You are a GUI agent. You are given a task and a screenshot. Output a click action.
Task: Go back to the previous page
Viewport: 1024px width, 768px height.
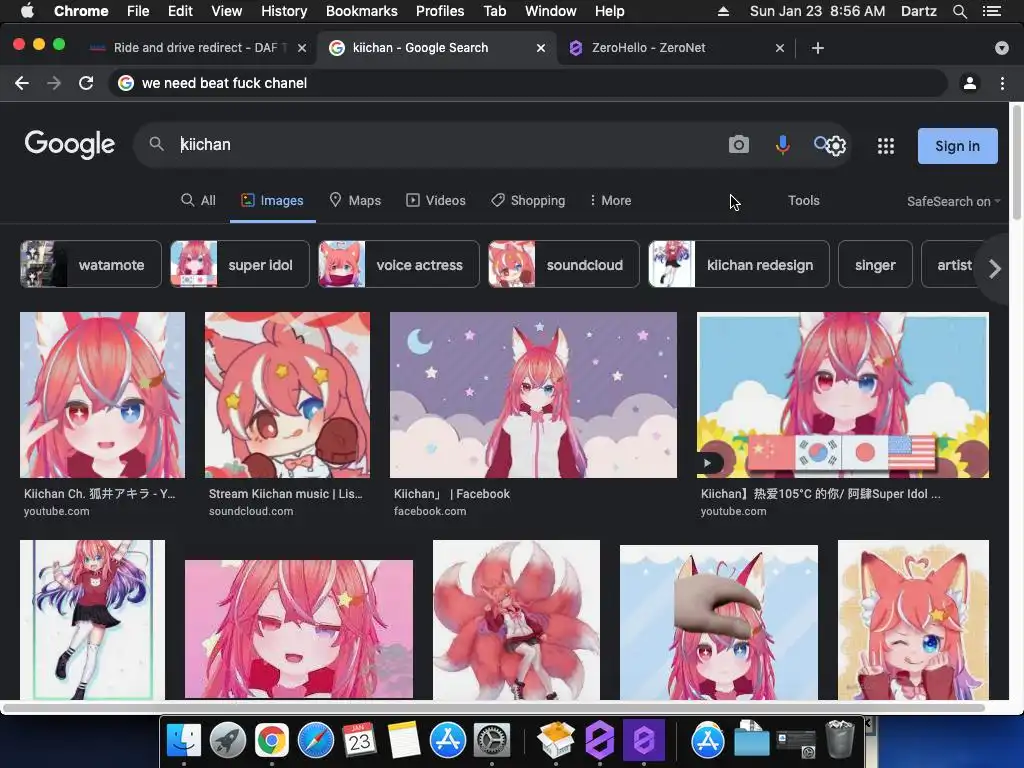pyautogui.click(x=22, y=83)
